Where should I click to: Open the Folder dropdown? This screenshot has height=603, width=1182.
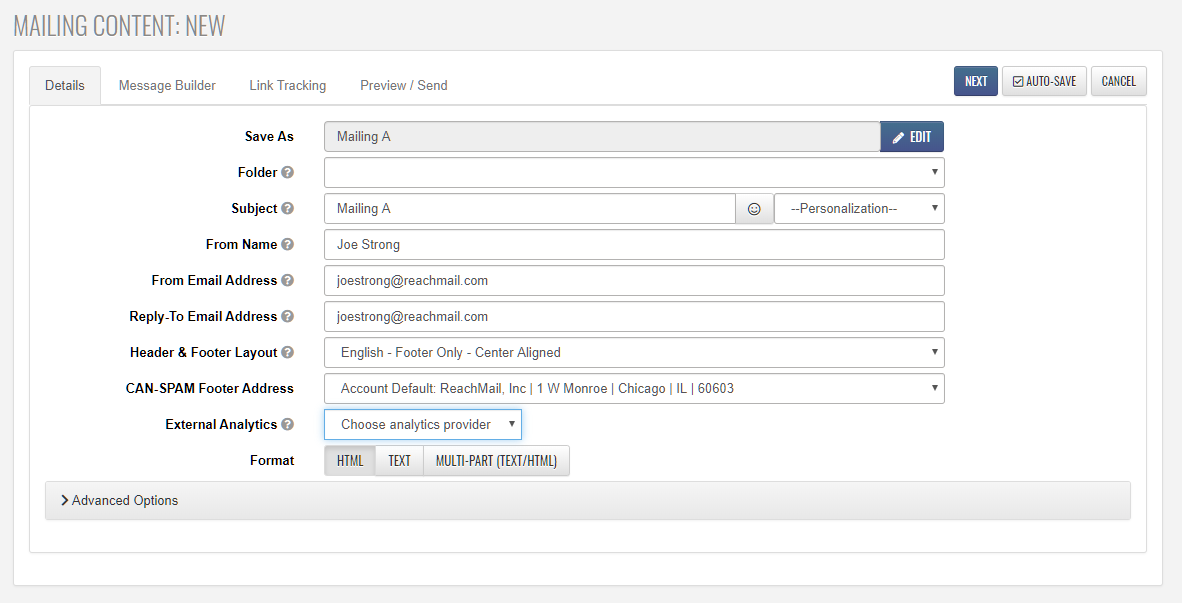pos(634,173)
